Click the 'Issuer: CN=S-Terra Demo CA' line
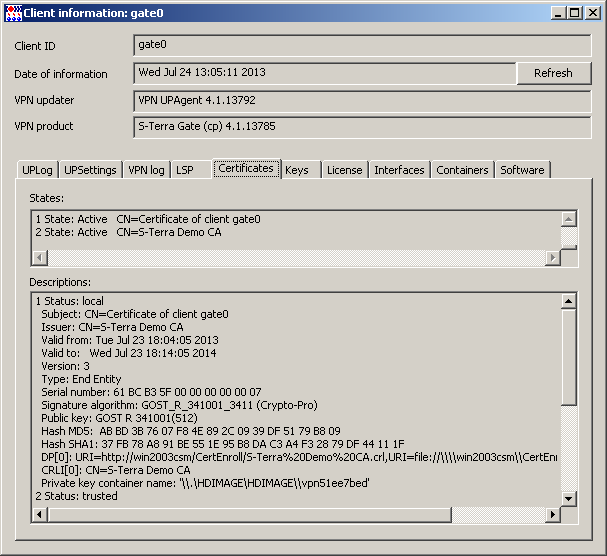The width and height of the screenshot is (607, 556). coord(112,327)
